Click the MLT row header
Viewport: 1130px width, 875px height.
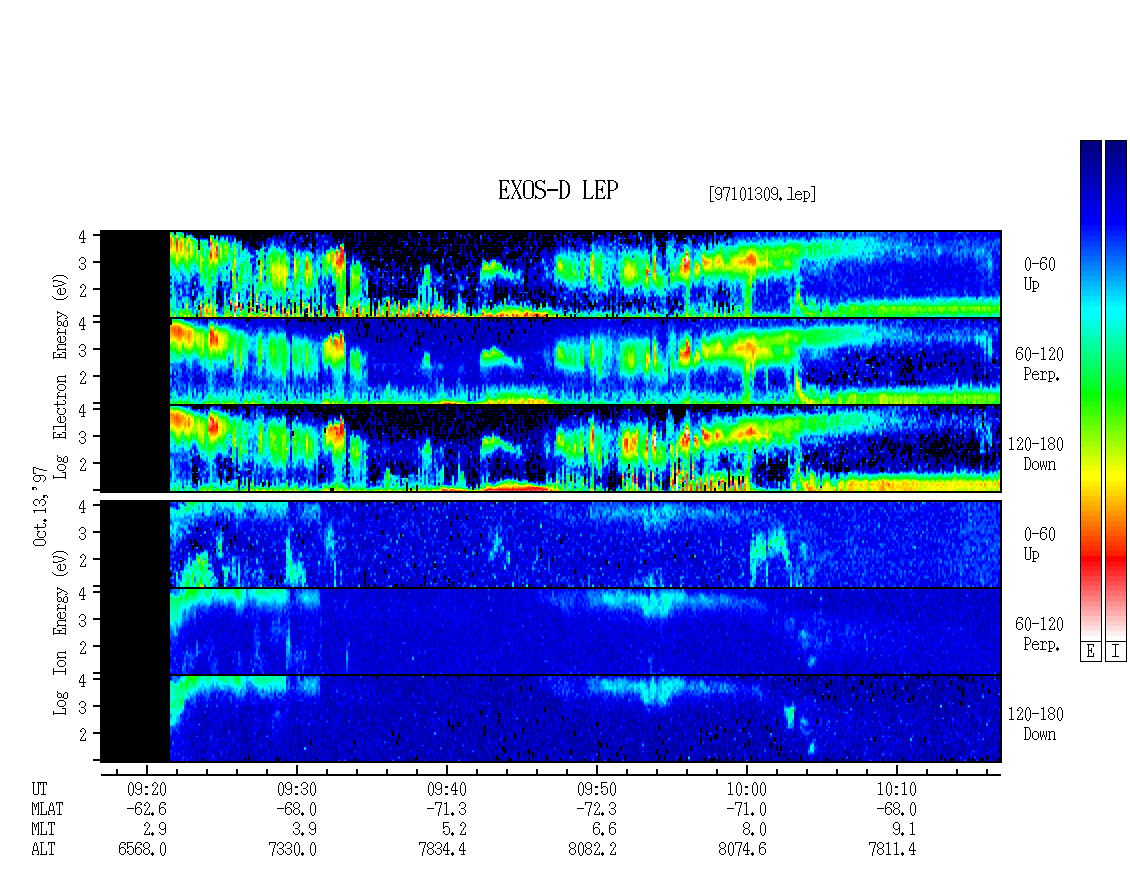(x=43, y=830)
